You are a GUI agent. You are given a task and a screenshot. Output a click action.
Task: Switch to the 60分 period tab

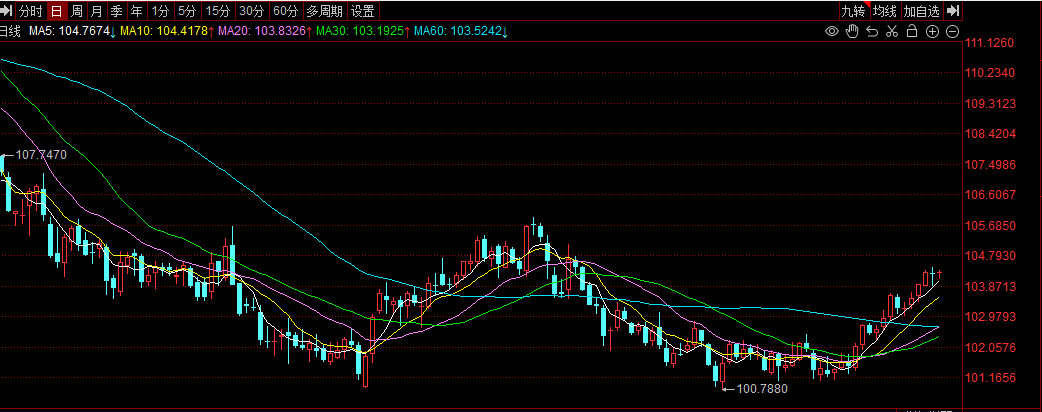point(285,11)
